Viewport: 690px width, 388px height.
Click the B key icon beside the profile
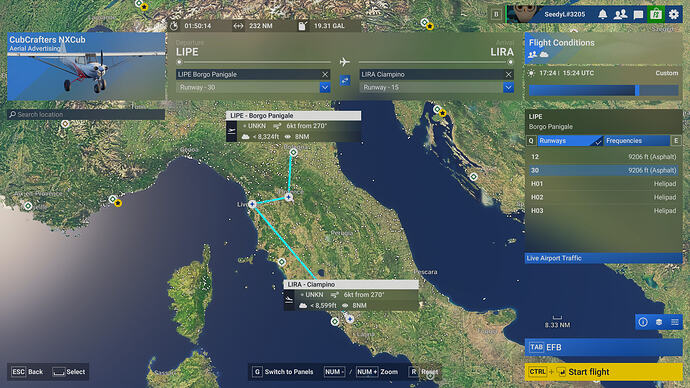[496, 14]
